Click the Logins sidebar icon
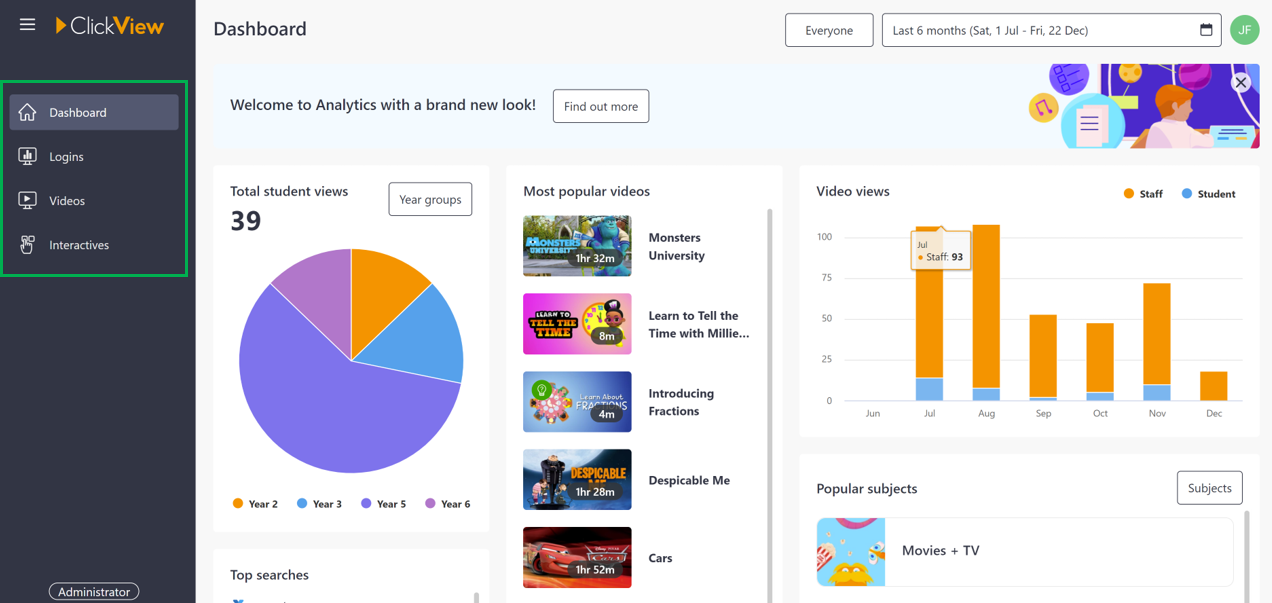 point(28,156)
